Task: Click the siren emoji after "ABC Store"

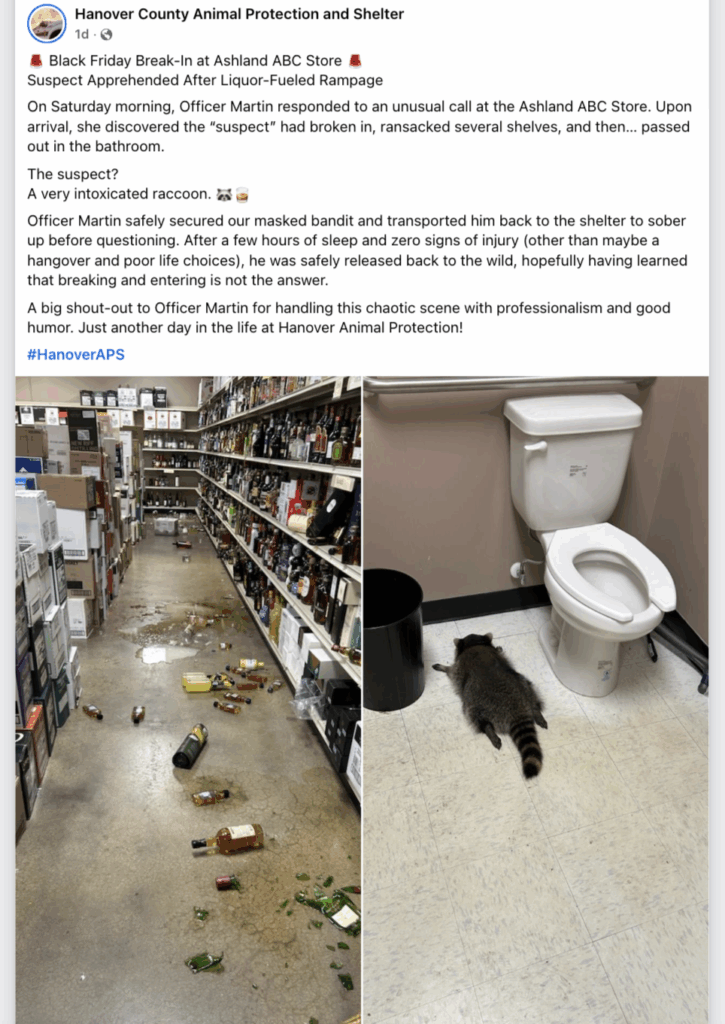Action: (355, 61)
